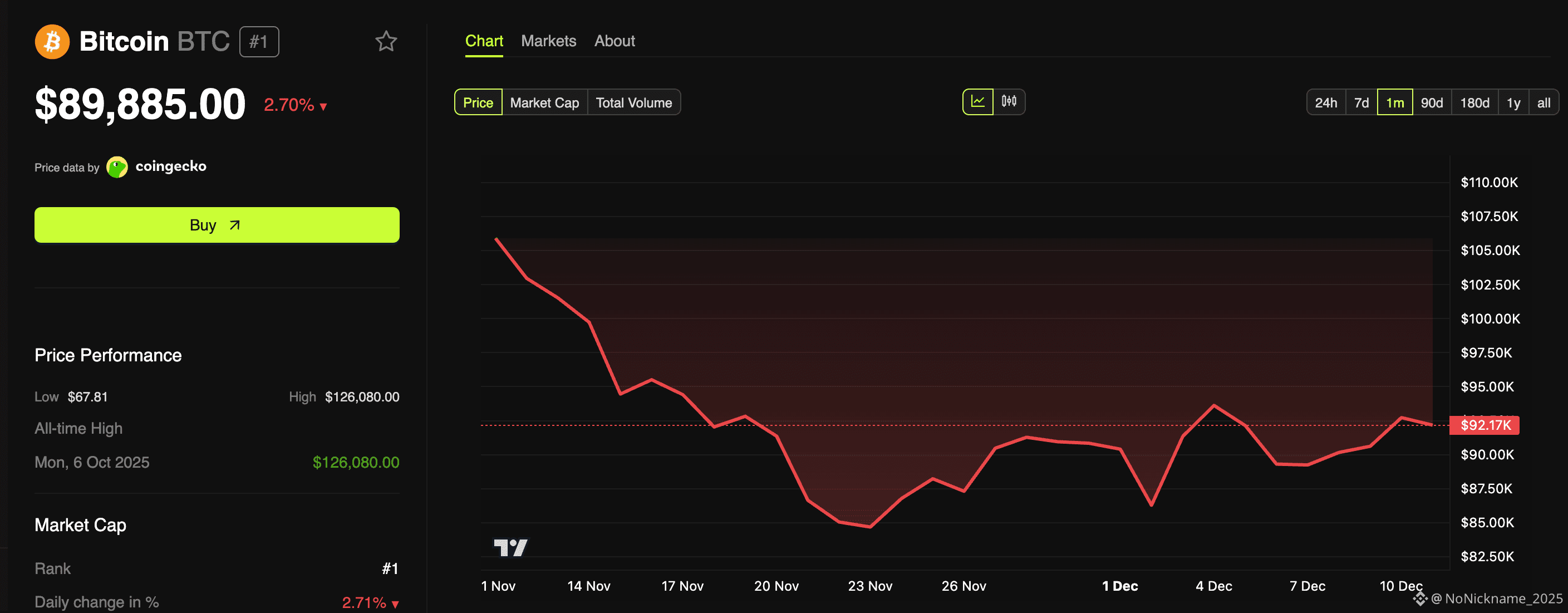Set chart range to 7d
The width and height of the screenshot is (1568, 613).
click(x=1361, y=102)
